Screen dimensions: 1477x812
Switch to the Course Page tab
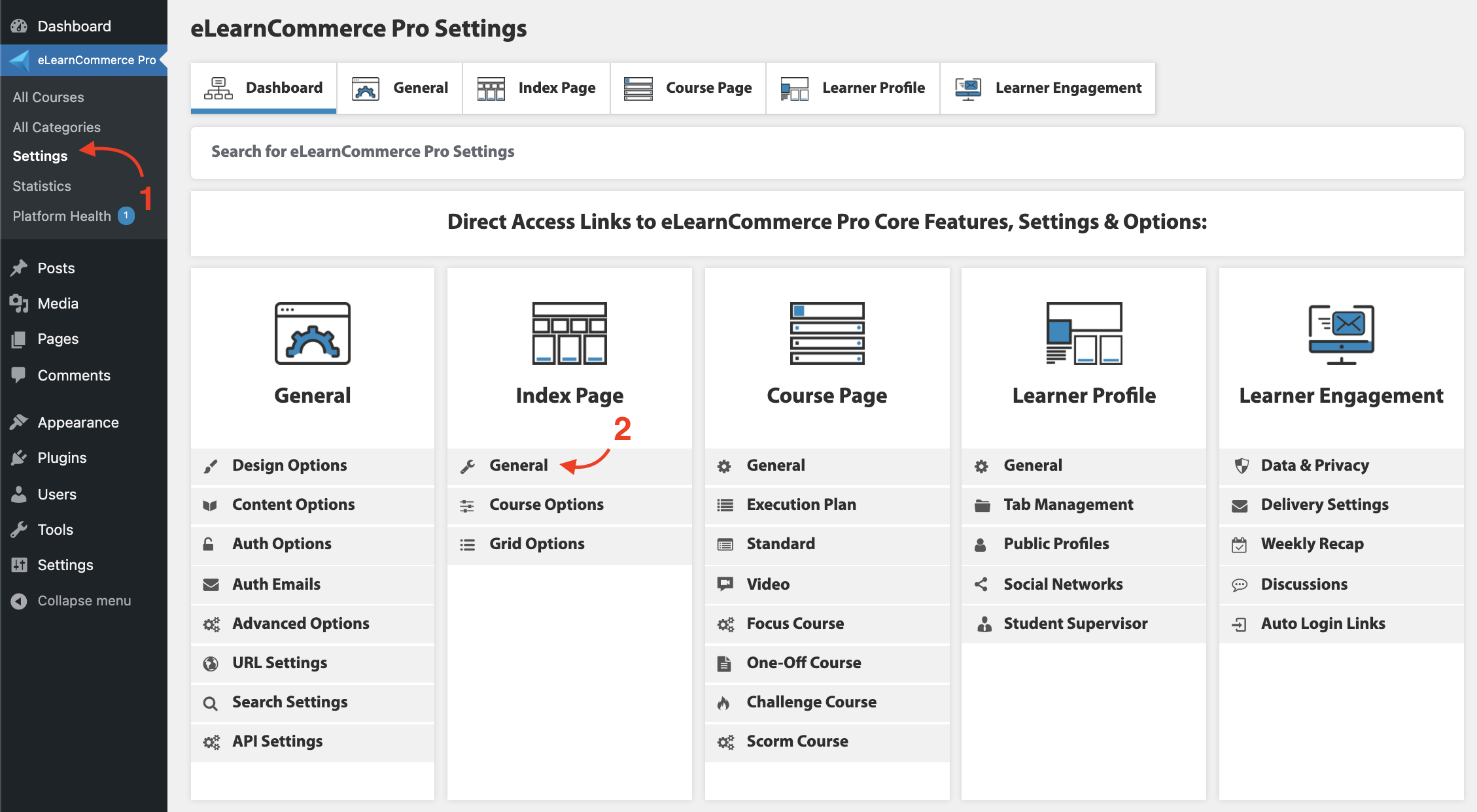click(687, 88)
